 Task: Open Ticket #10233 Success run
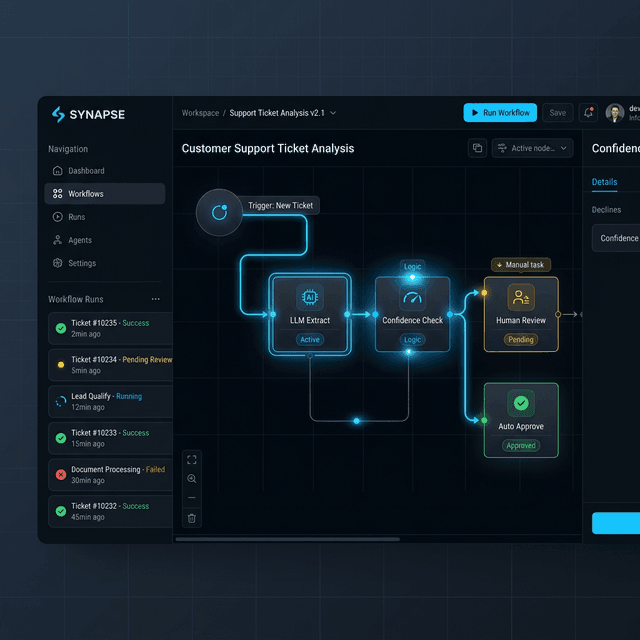coord(110,438)
